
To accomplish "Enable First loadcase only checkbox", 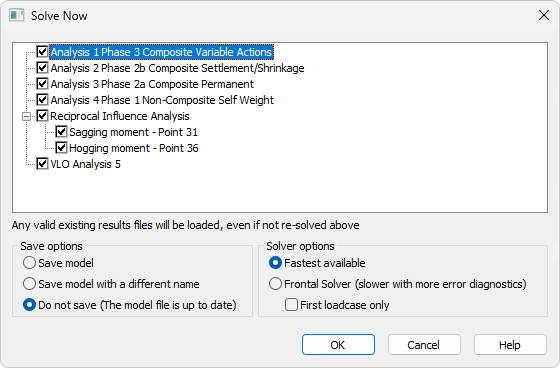I will 291,305.
